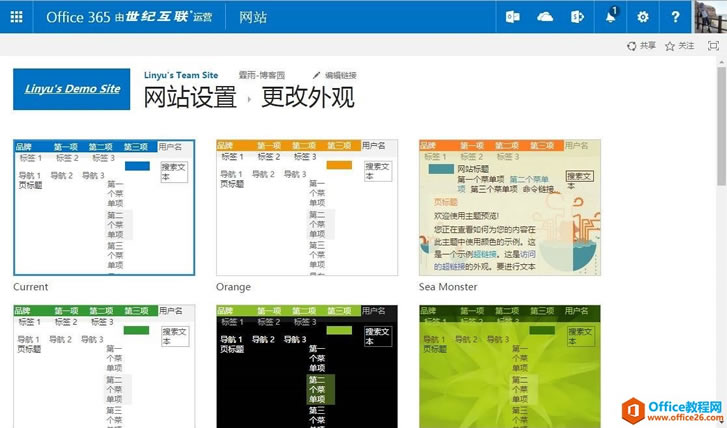The width and height of the screenshot is (727, 428).
Task: Select the Sea Monster theme thumbnail
Action: [510, 208]
